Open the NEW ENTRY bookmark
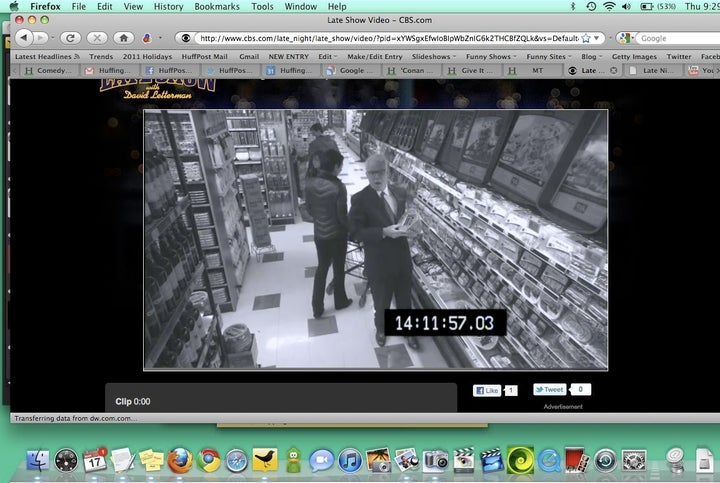The width and height of the screenshot is (720, 483). [288, 56]
